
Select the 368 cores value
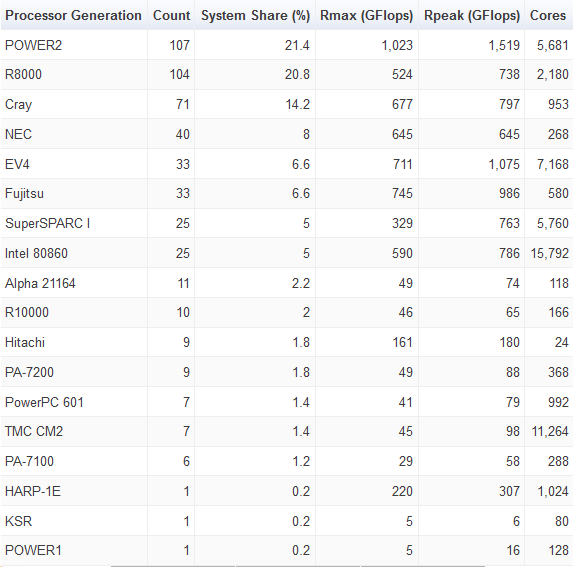coord(558,373)
